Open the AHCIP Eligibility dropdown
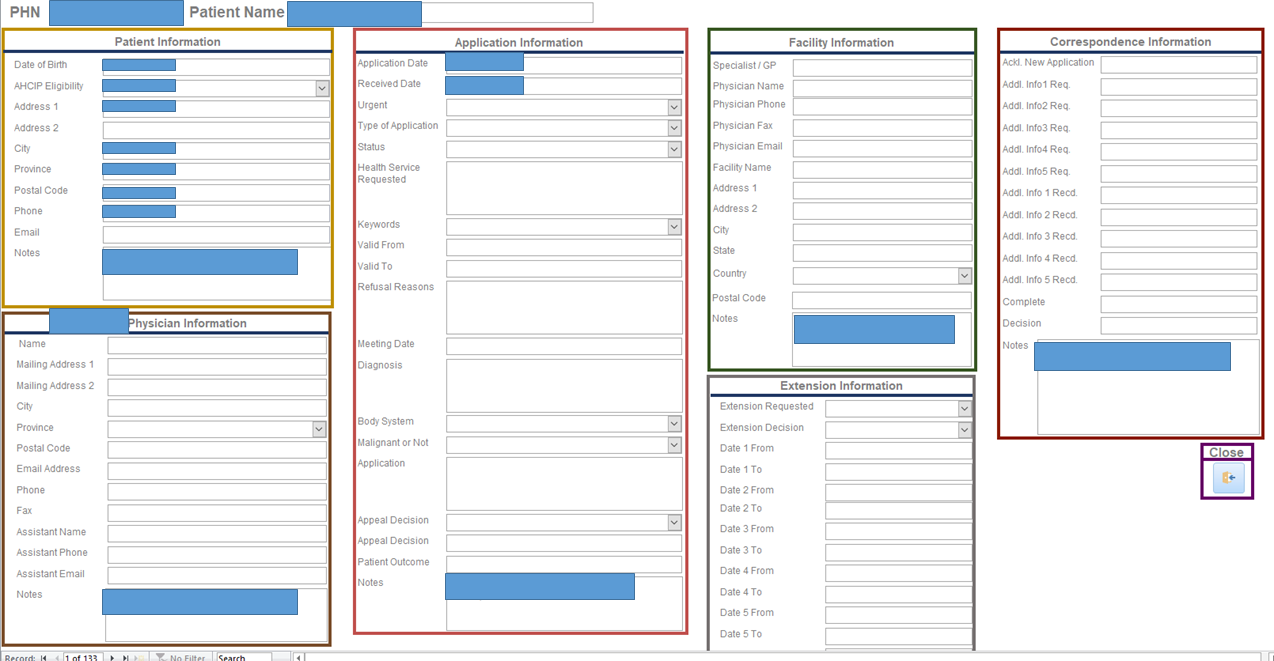Viewport: 1274px width, 661px height. click(x=322, y=88)
